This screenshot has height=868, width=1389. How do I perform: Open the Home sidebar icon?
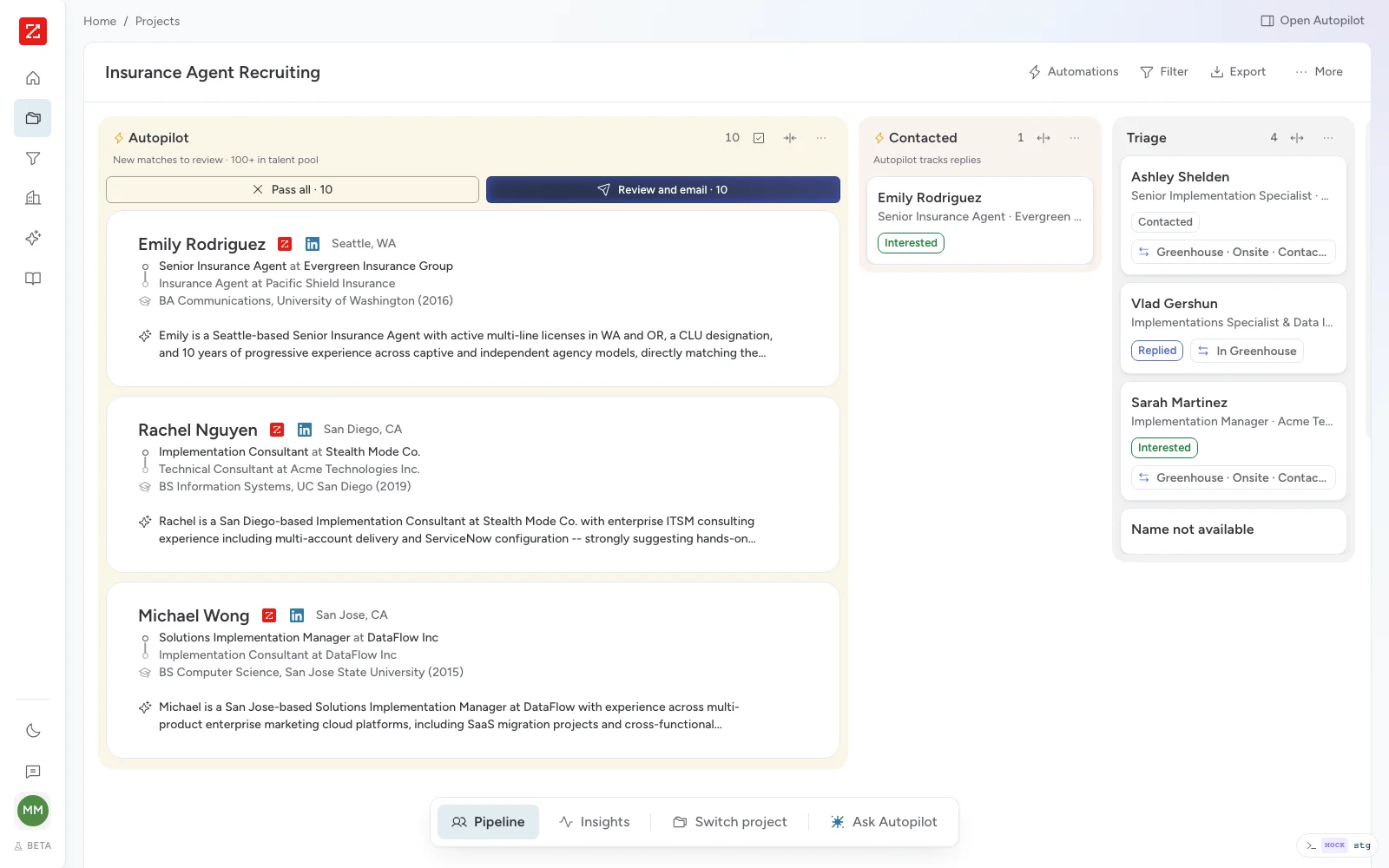point(33,78)
